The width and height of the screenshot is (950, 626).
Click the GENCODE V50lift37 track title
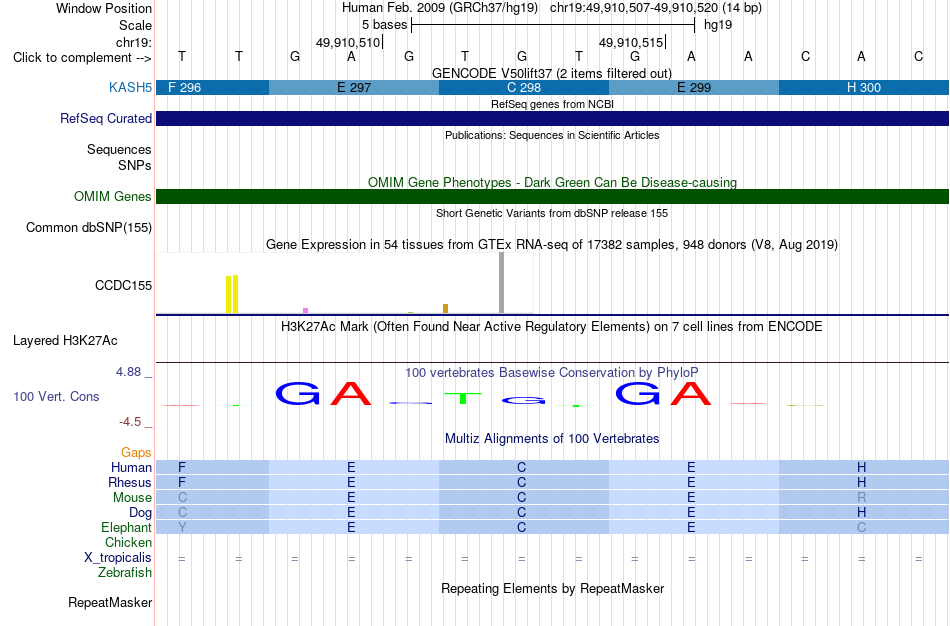click(x=552, y=73)
